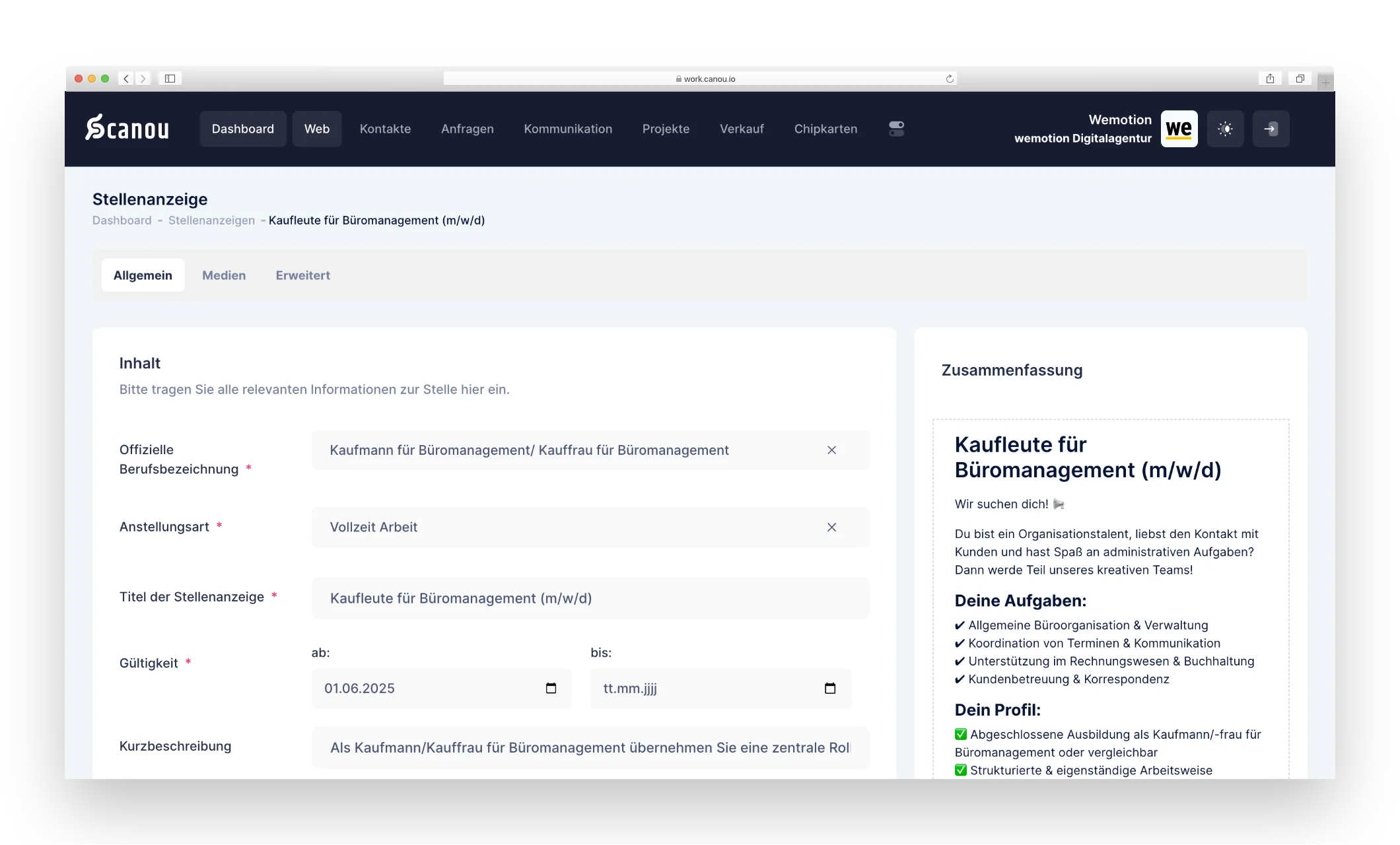Click the browser share icon
Screen dimensions: 1400x845
(1270, 79)
